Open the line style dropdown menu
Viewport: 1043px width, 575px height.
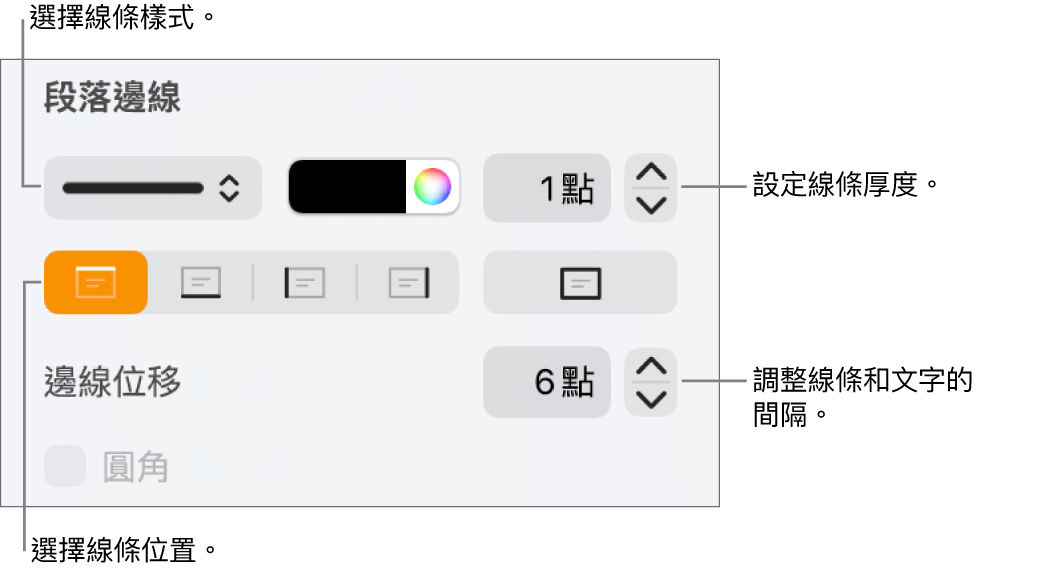(153, 188)
